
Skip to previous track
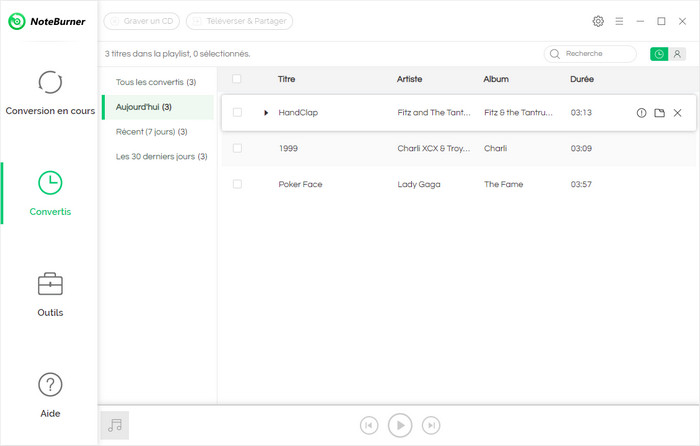[369, 425]
